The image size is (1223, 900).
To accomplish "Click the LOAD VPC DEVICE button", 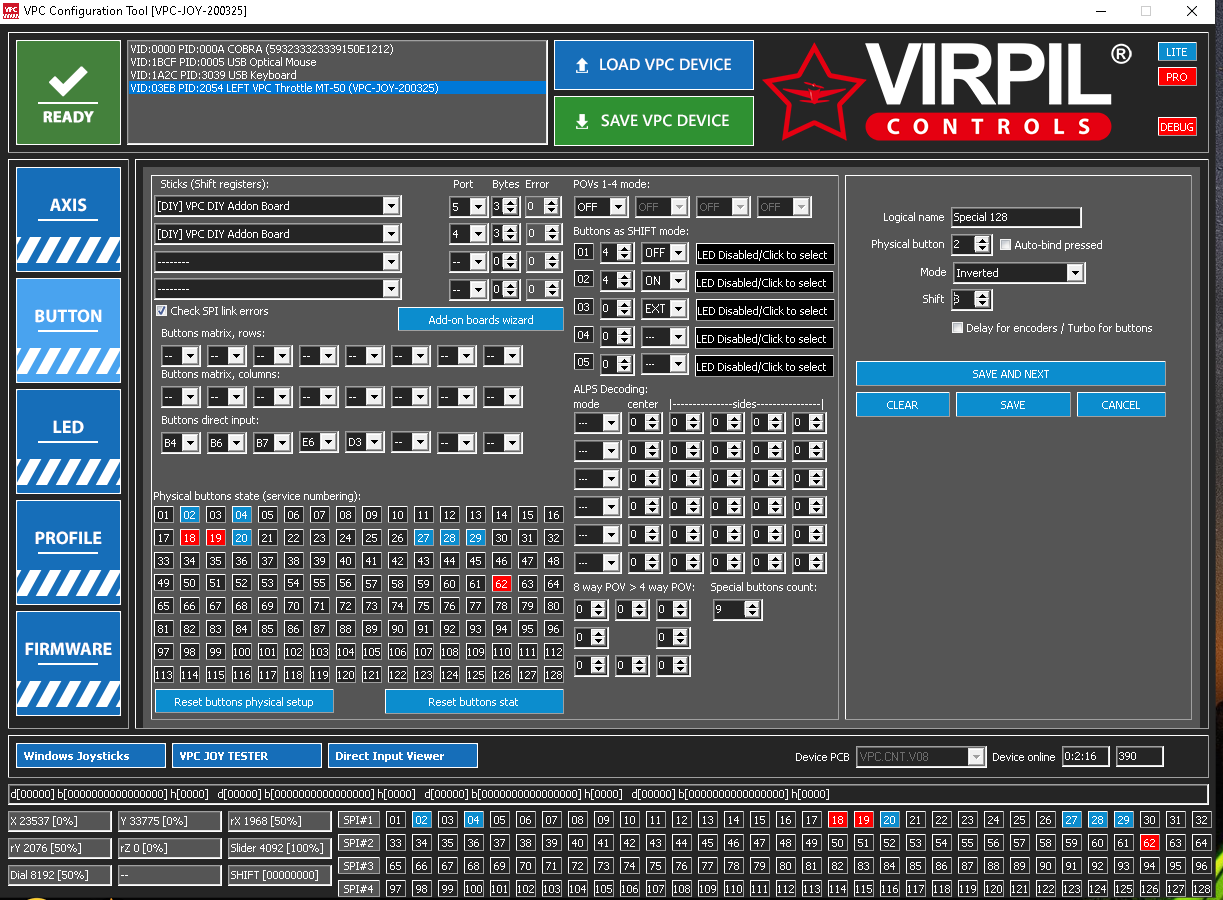I will [653, 65].
